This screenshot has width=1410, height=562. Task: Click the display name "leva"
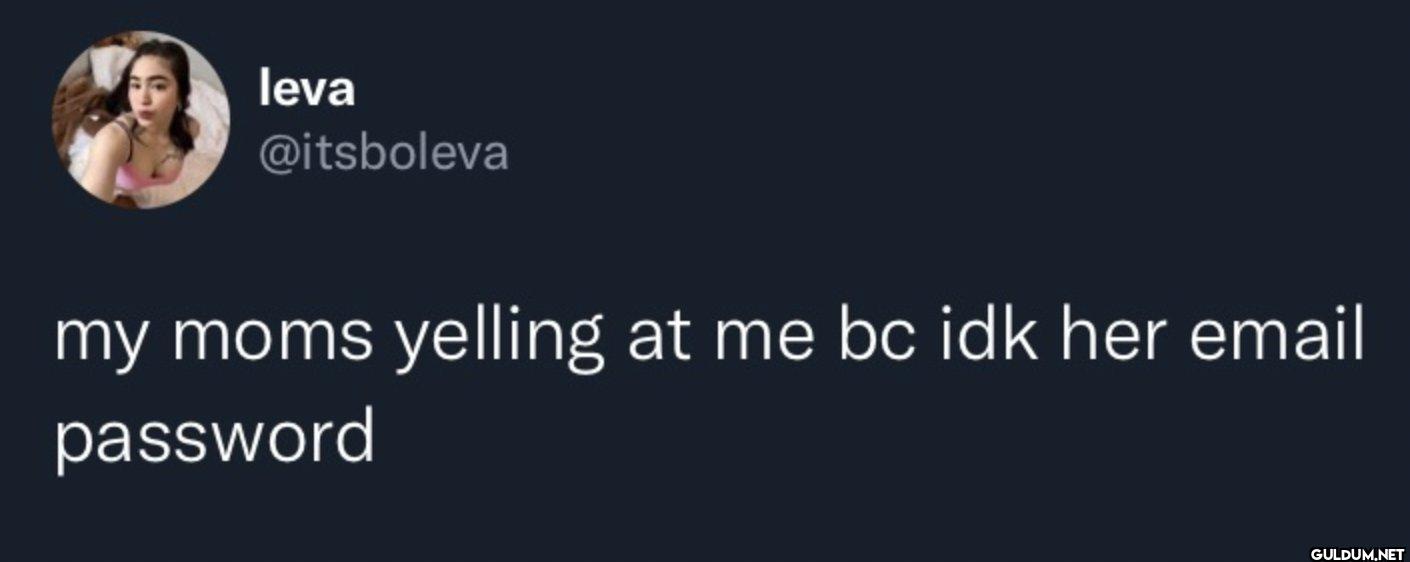(x=306, y=91)
